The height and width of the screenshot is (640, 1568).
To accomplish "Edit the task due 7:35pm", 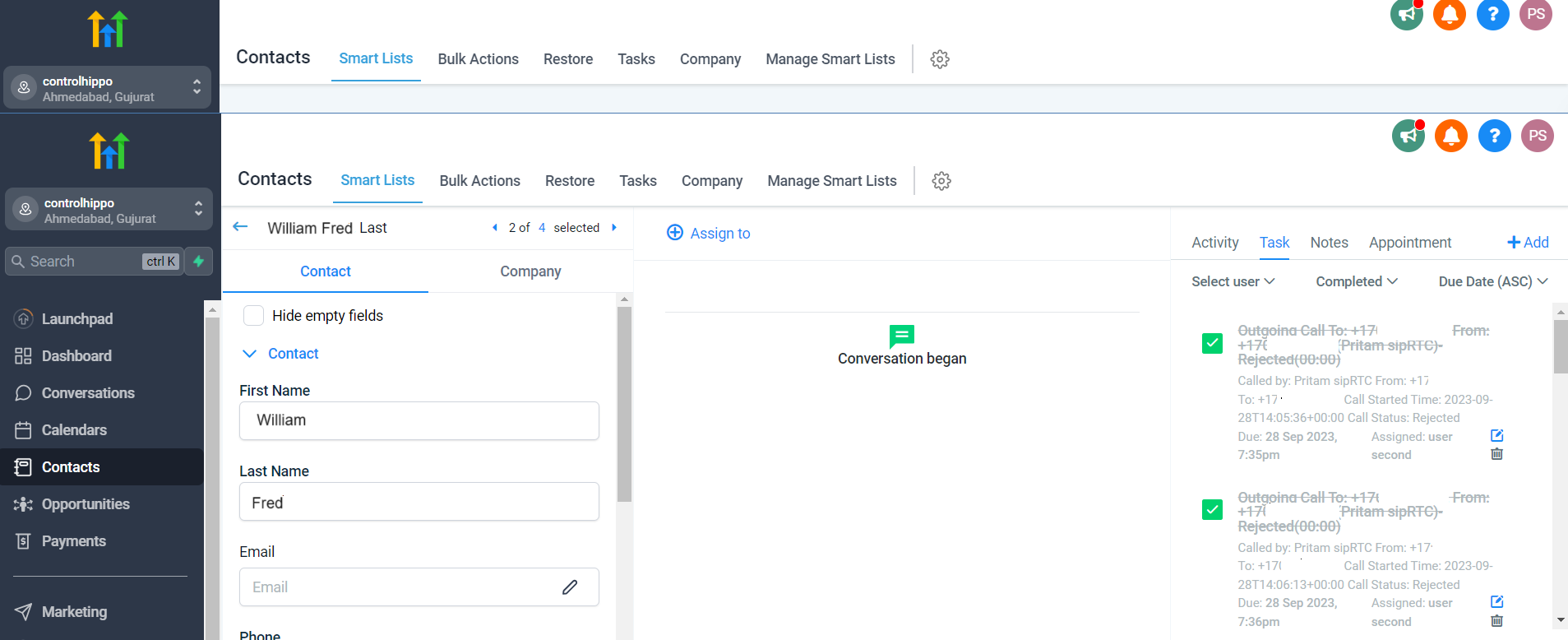I will pos(1496,435).
